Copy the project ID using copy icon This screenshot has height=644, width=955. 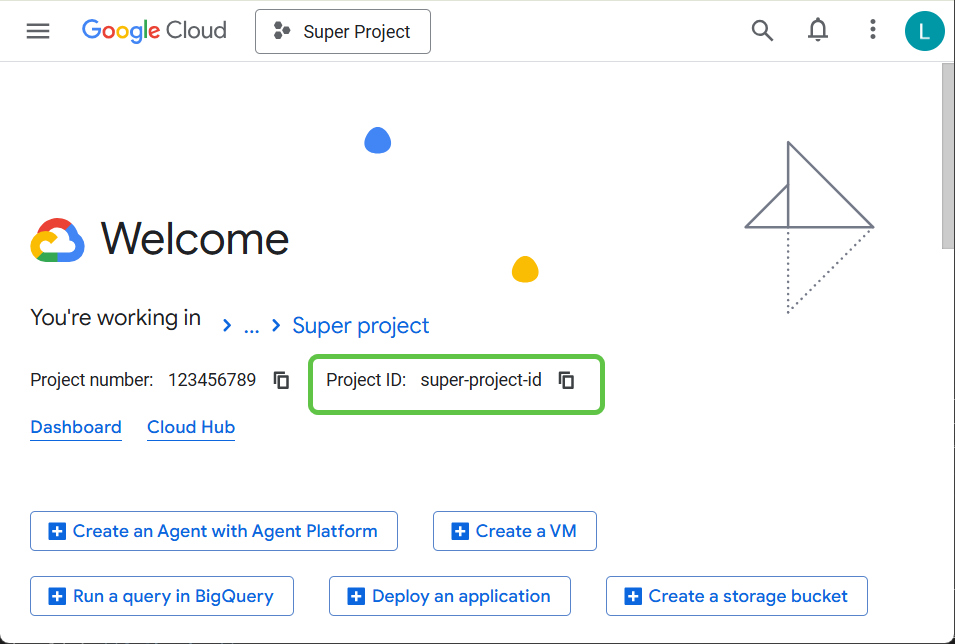point(567,380)
